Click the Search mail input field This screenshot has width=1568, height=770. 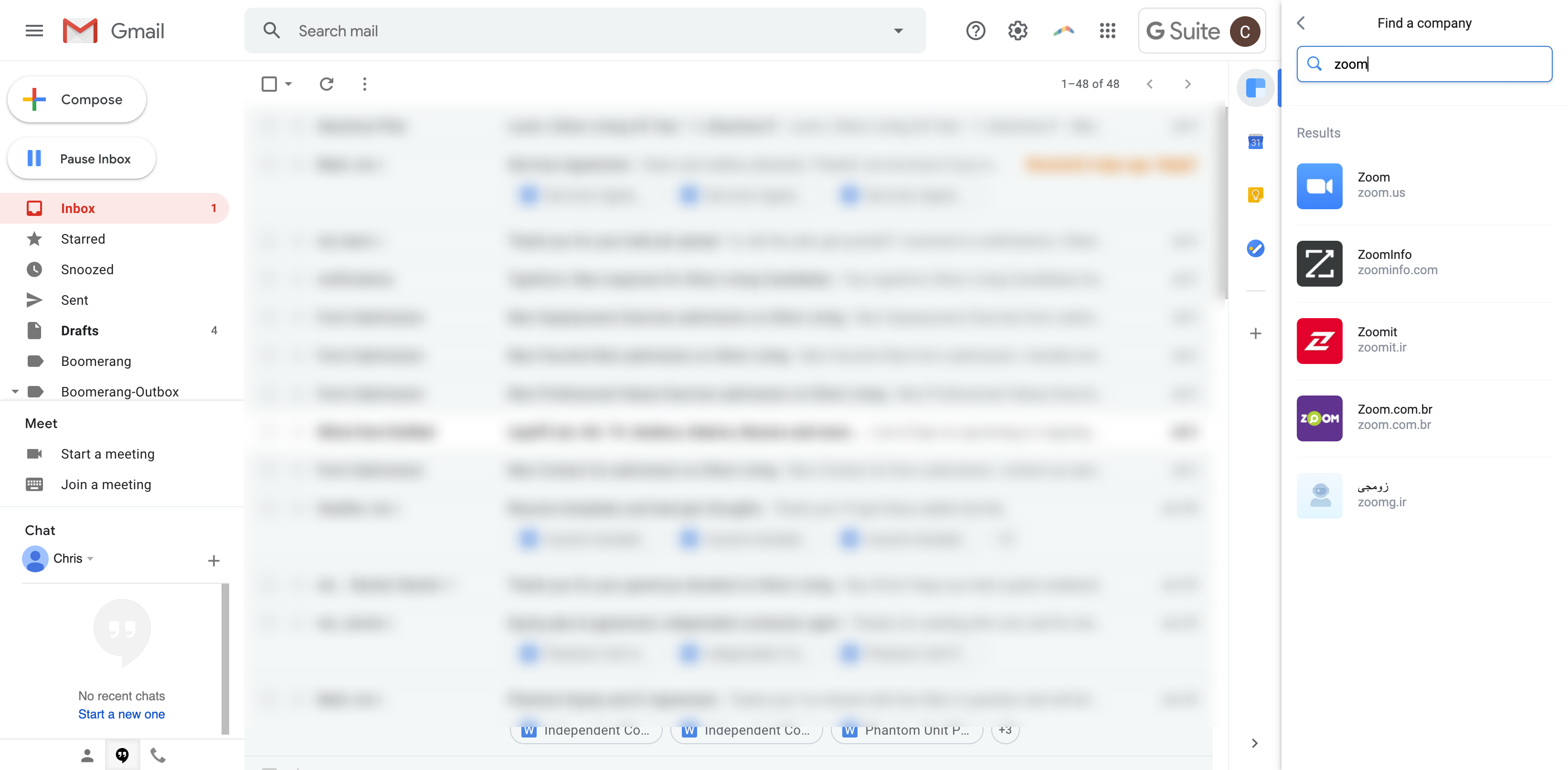[584, 31]
